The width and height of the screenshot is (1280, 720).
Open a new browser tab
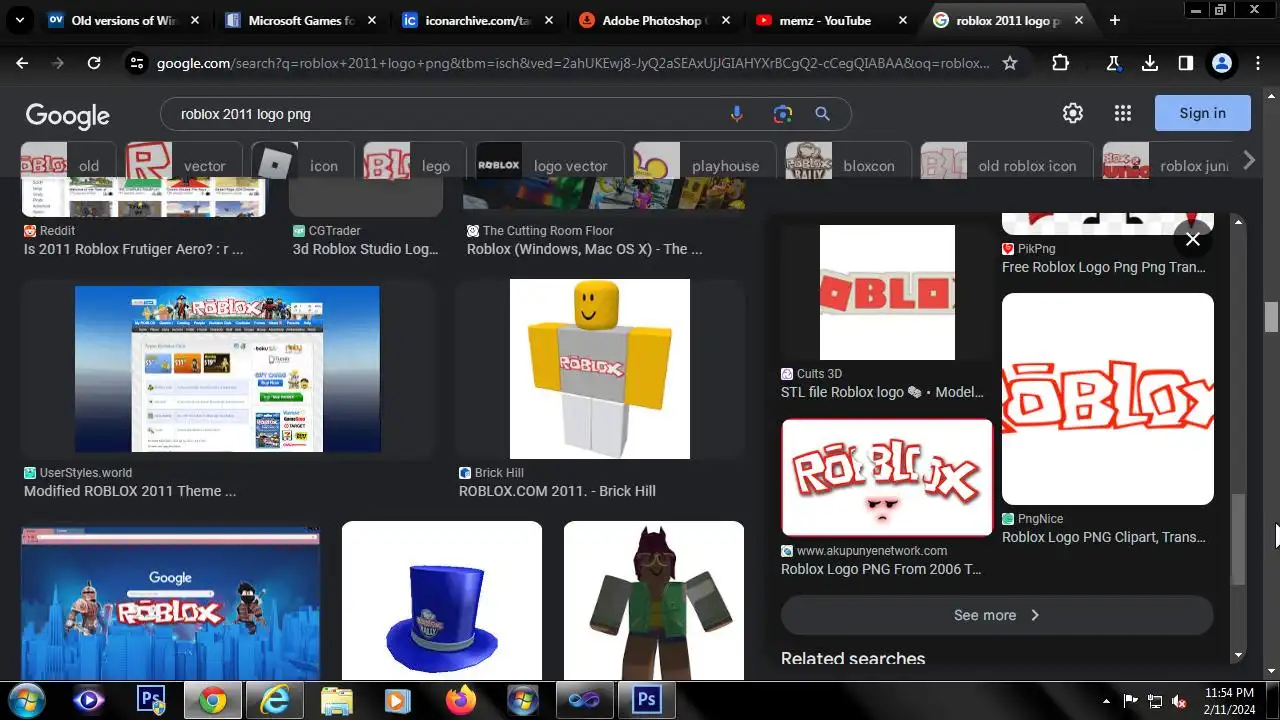click(x=1114, y=20)
